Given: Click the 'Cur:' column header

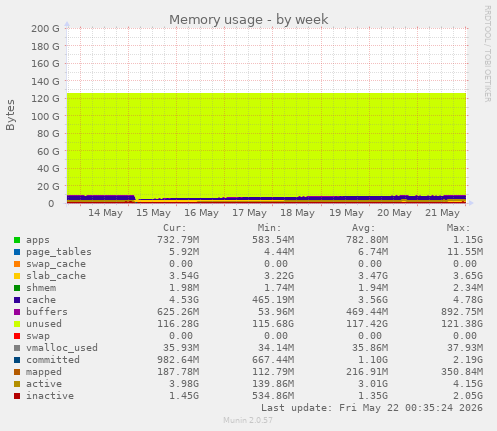Looking at the screenshot, I should (175, 228).
